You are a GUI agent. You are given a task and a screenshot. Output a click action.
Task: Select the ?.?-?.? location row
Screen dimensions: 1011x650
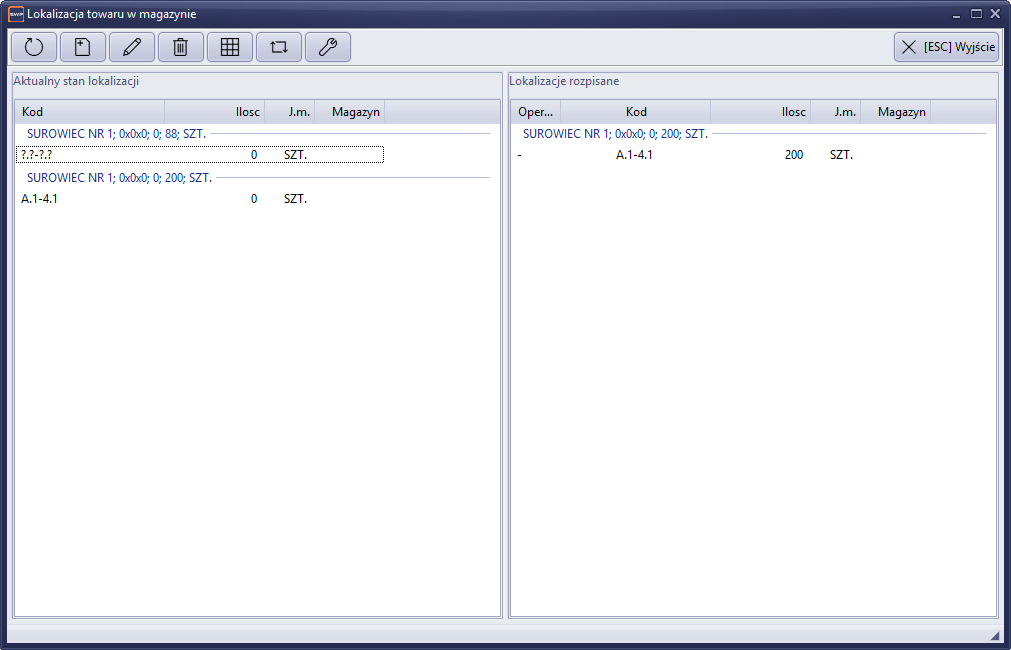[x=200, y=155]
